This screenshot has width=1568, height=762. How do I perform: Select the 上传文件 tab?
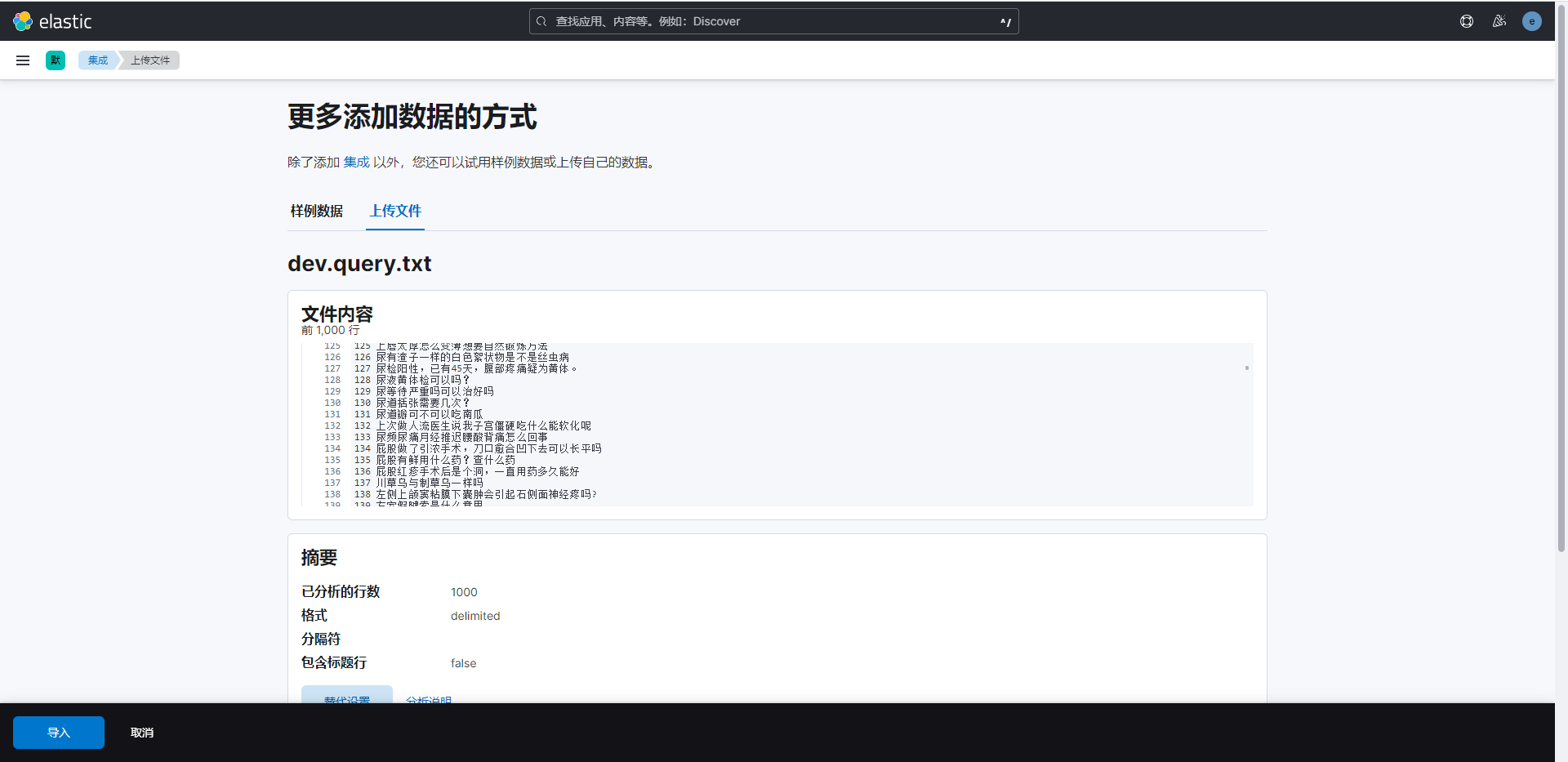click(395, 212)
